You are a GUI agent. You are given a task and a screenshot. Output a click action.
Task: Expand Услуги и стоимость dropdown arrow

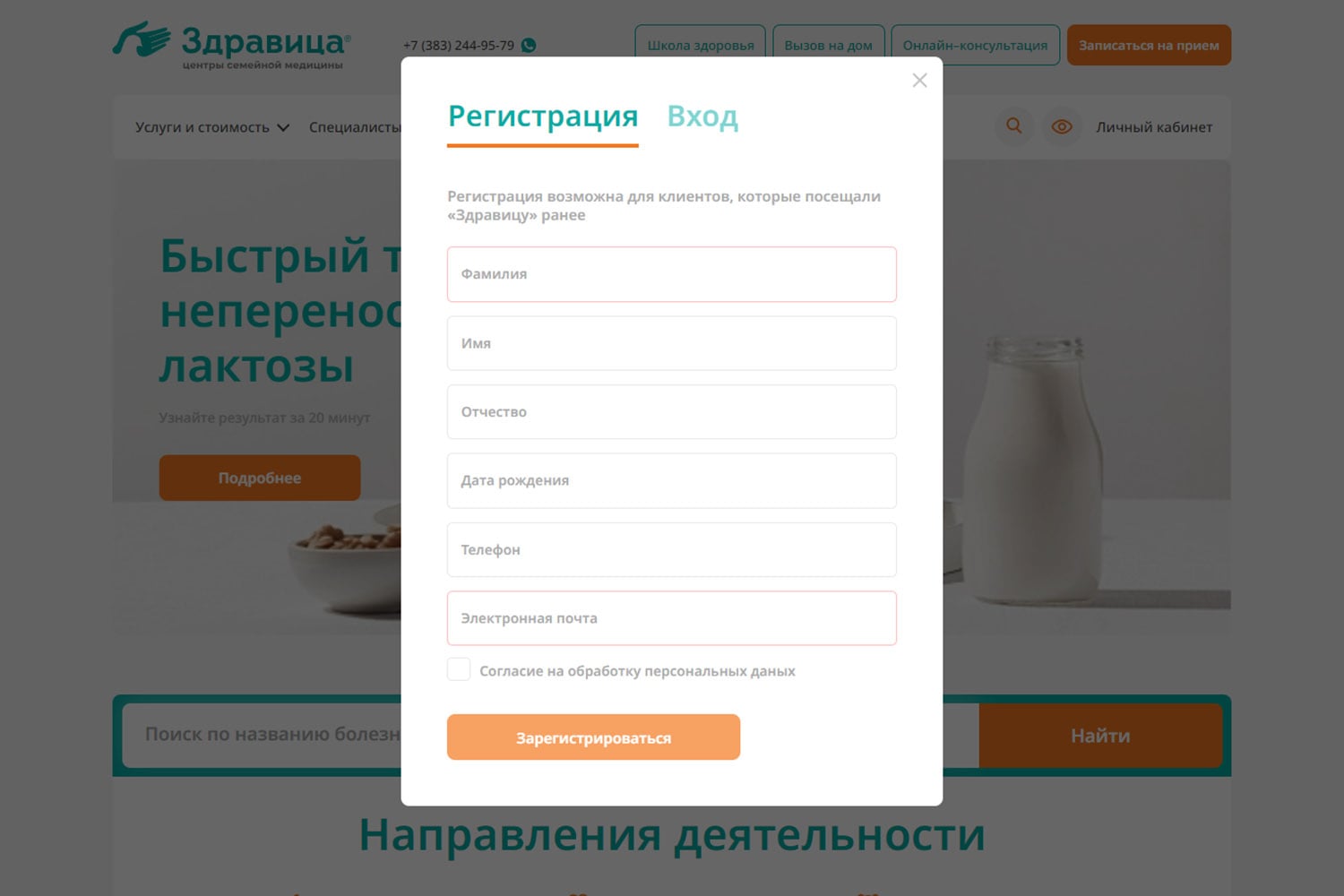(283, 127)
